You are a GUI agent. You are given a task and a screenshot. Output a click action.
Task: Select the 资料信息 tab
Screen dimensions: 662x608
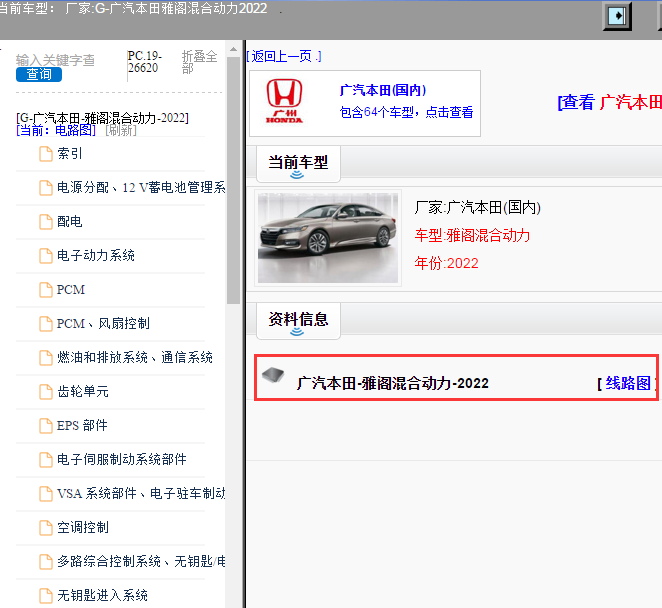[298, 321]
